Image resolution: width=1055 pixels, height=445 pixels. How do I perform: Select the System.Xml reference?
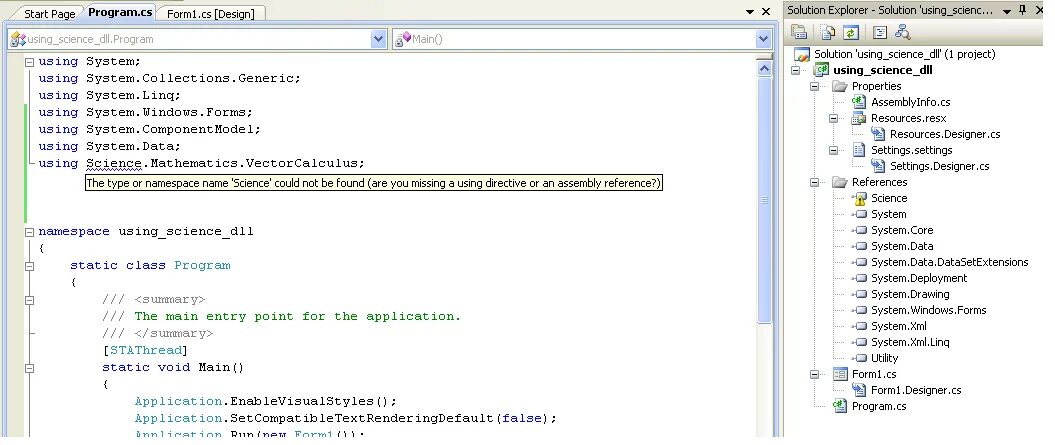click(x=898, y=327)
